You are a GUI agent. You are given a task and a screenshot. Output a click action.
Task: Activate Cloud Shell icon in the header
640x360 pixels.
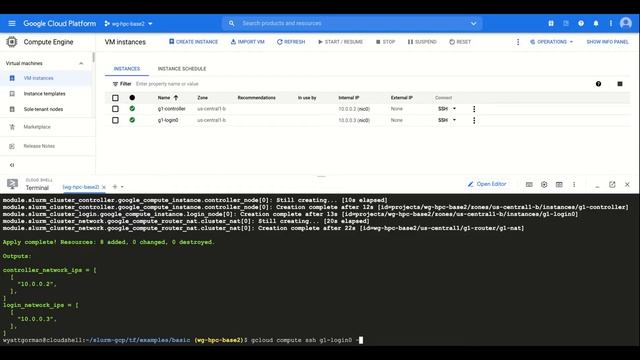pyautogui.click(x=566, y=24)
